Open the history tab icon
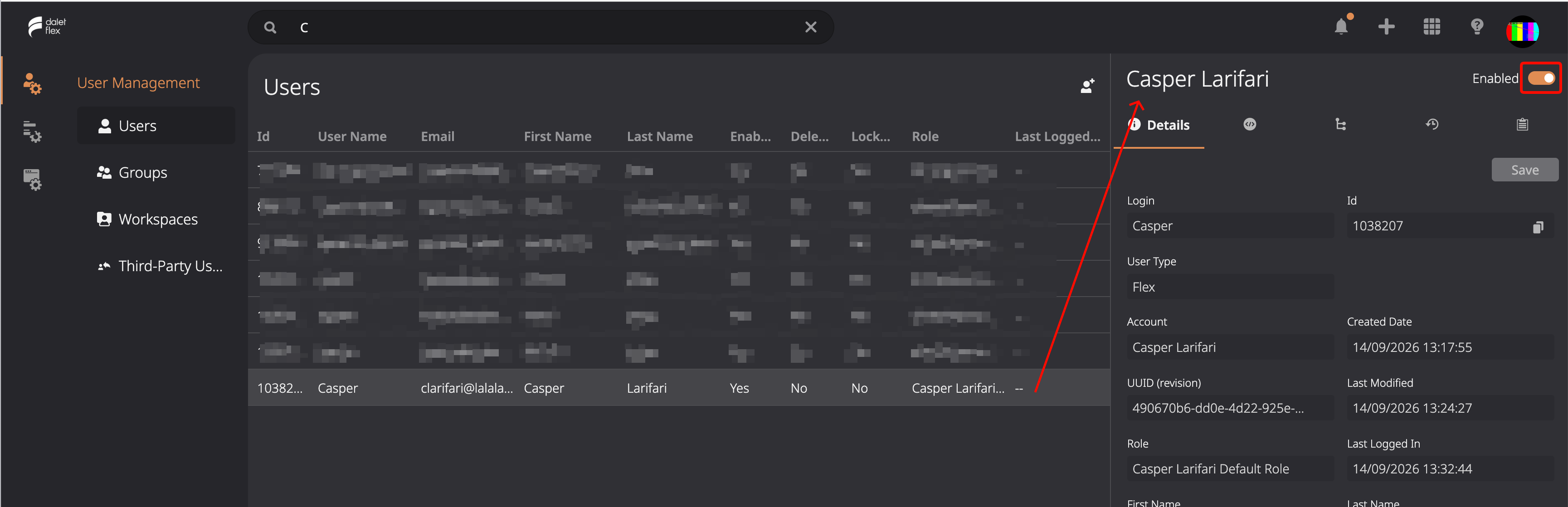The image size is (1568, 507). click(x=1432, y=125)
